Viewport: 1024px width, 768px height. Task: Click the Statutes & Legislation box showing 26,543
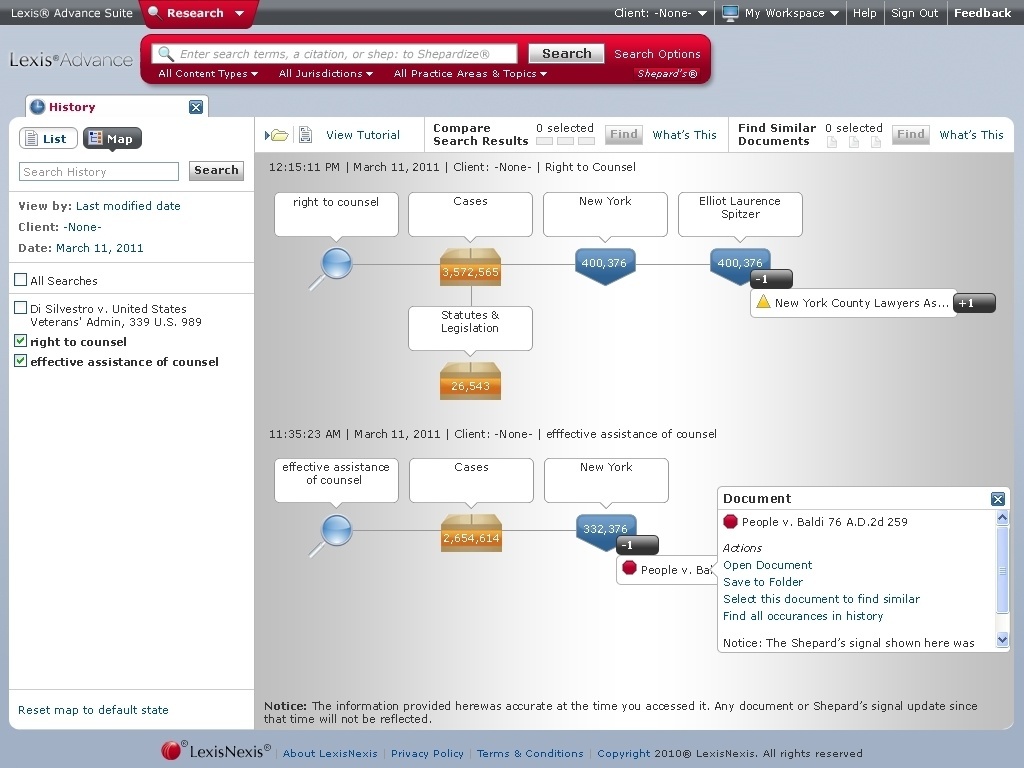[470, 381]
